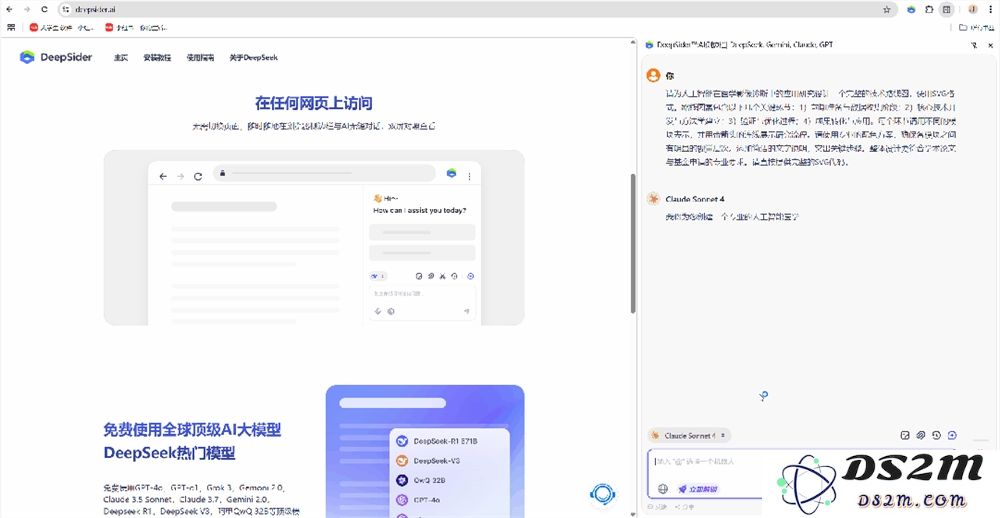Open the 安装教程 navigation item
Image resolution: width=1000 pixels, height=518 pixels.
click(157, 57)
